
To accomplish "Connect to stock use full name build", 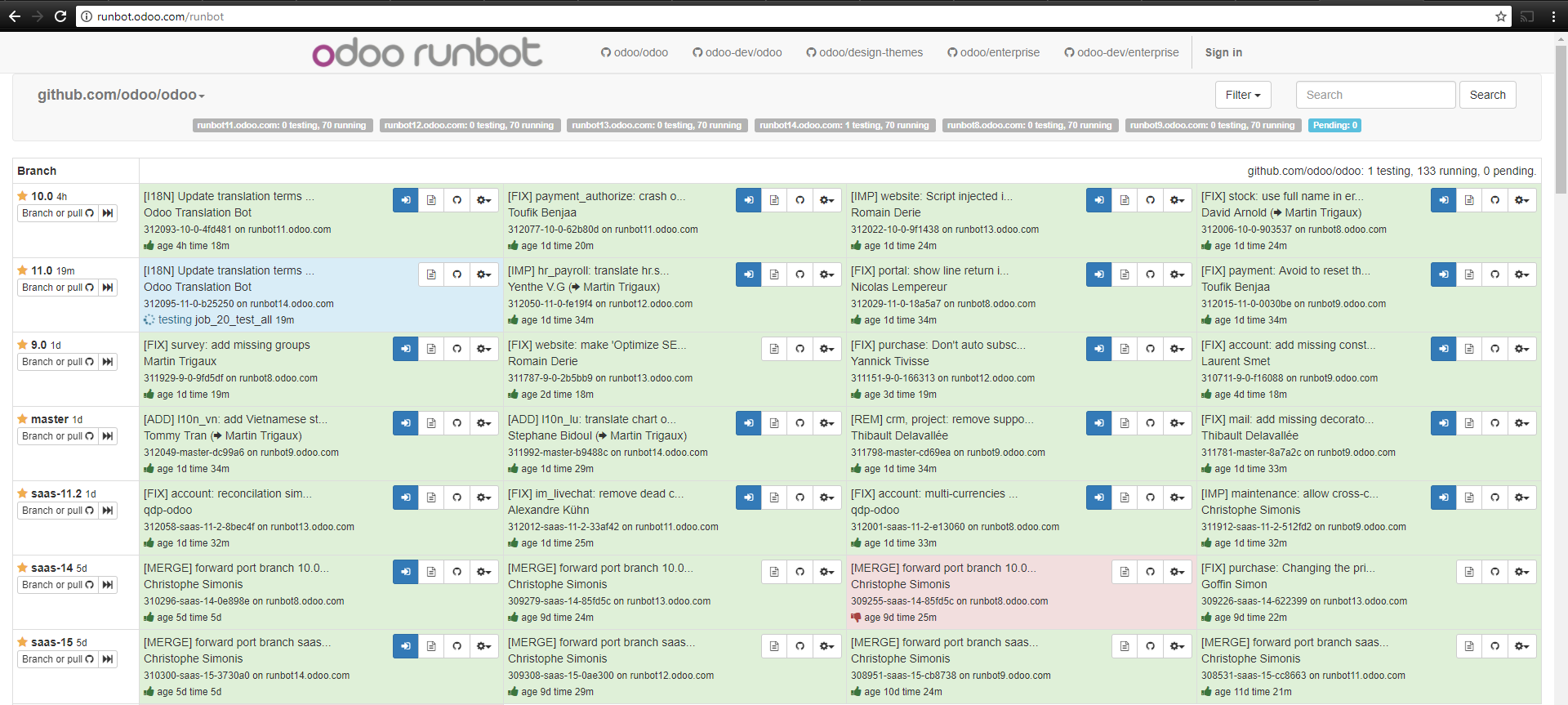I will [x=1444, y=200].
